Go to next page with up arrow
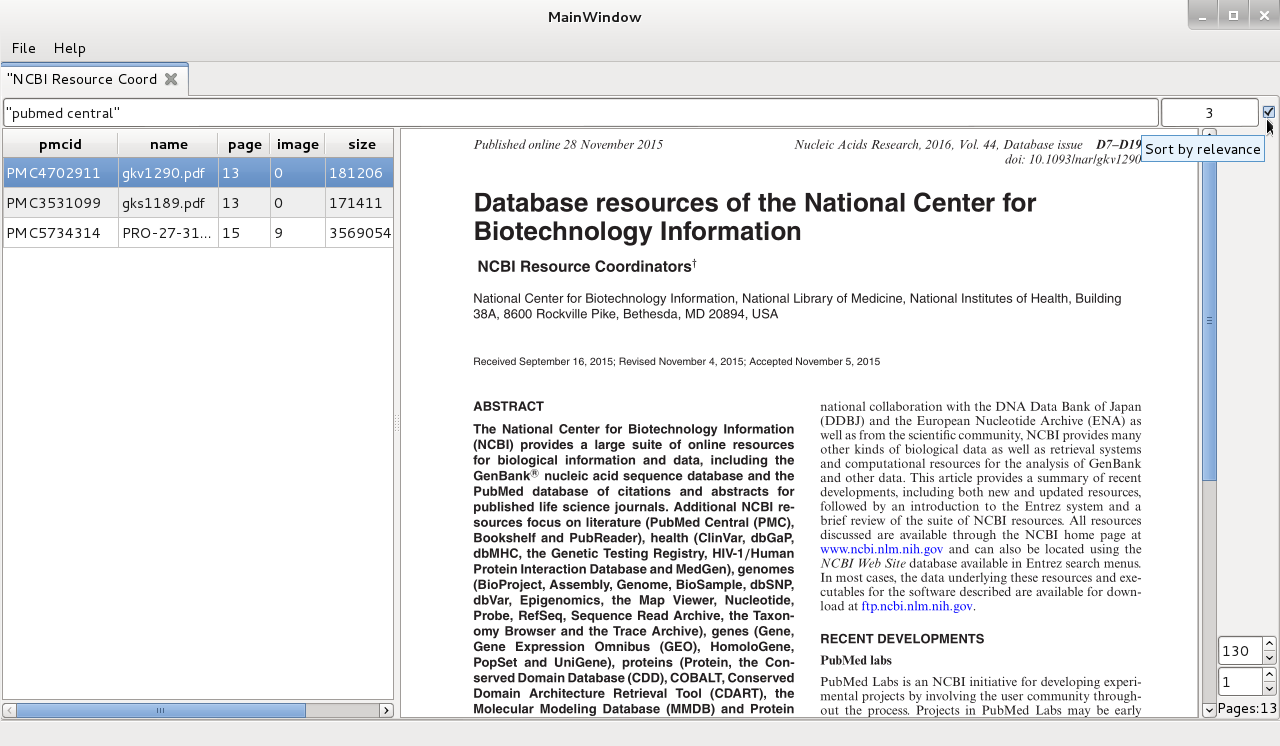The image size is (1280, 746). [1269, 675]
